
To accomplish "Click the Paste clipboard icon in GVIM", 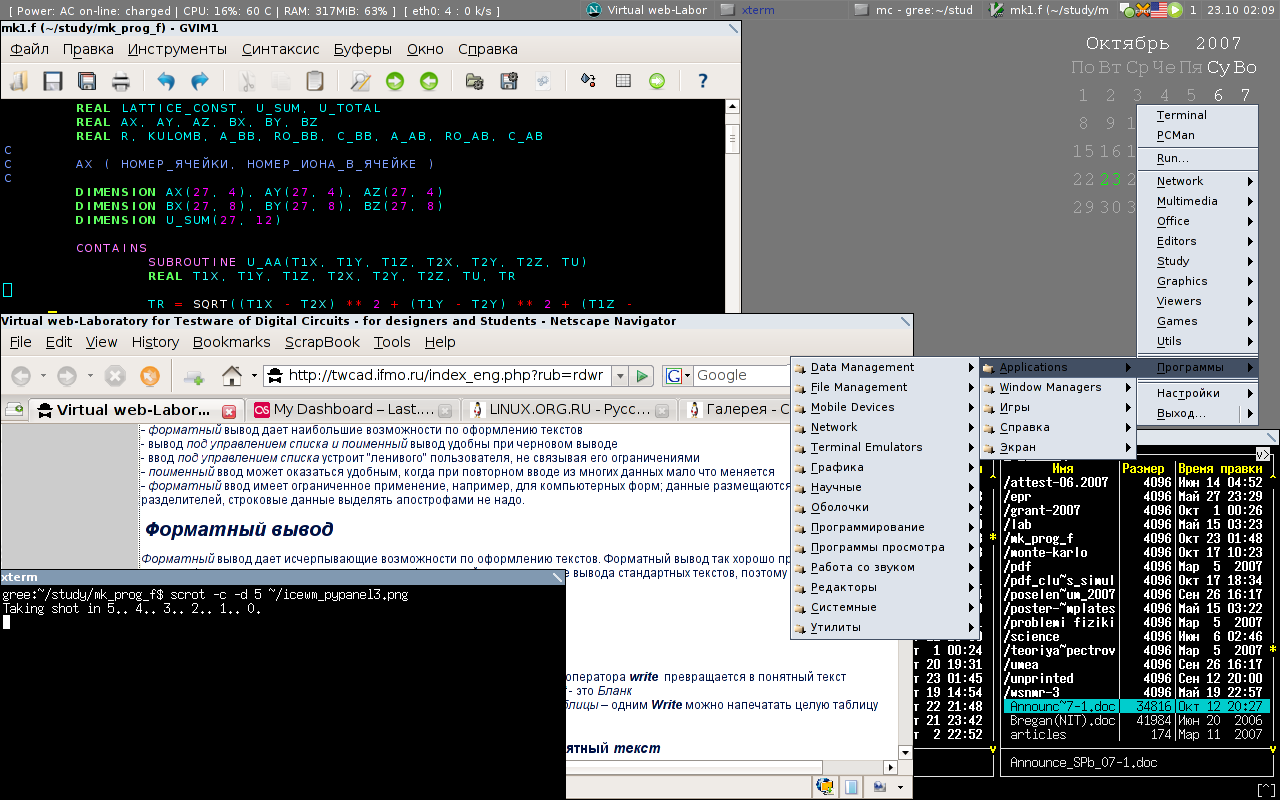I will (314, 81).
